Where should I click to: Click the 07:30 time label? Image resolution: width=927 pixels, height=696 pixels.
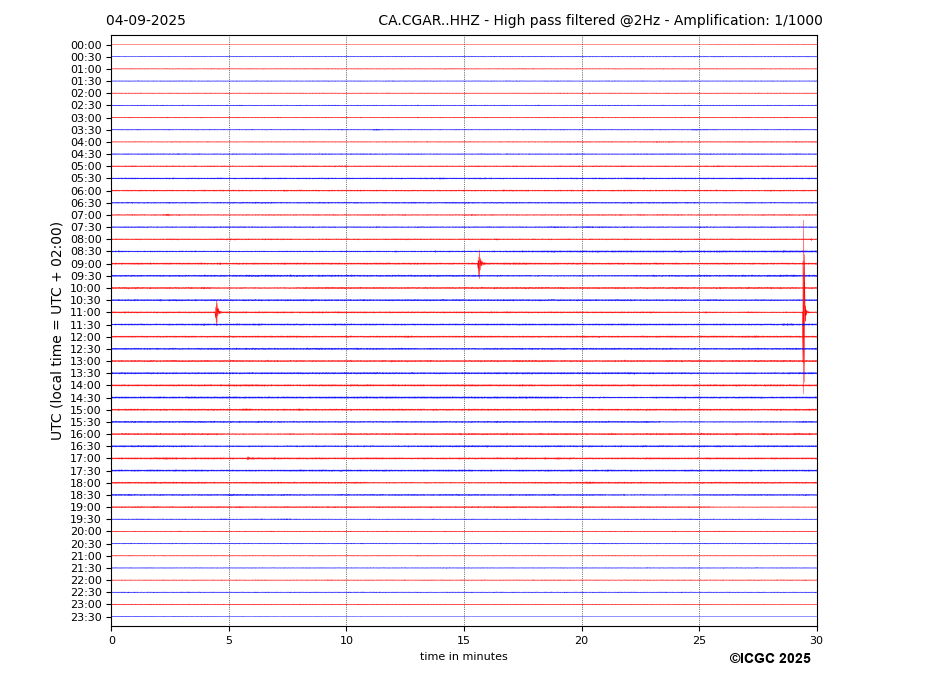coord(86,228)
